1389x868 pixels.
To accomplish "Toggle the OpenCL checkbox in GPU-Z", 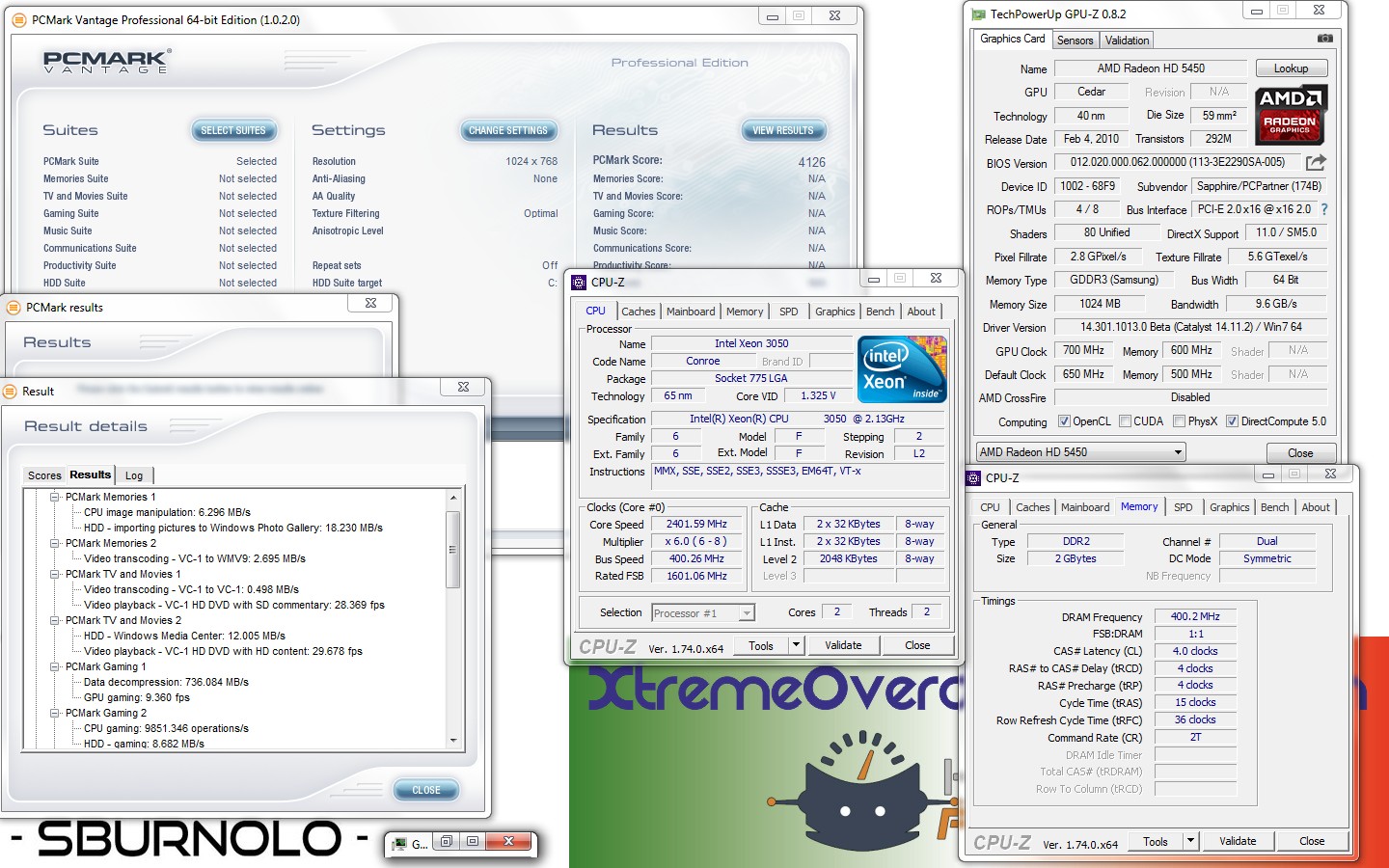I will (1064, 421).
